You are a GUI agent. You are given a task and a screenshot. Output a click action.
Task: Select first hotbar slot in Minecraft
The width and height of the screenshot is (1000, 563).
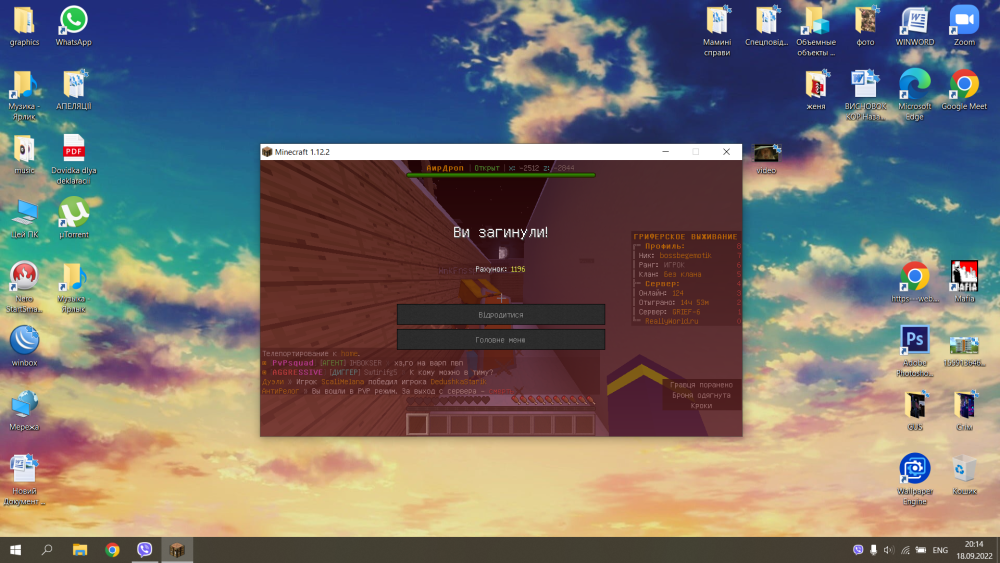click(417, 424)
